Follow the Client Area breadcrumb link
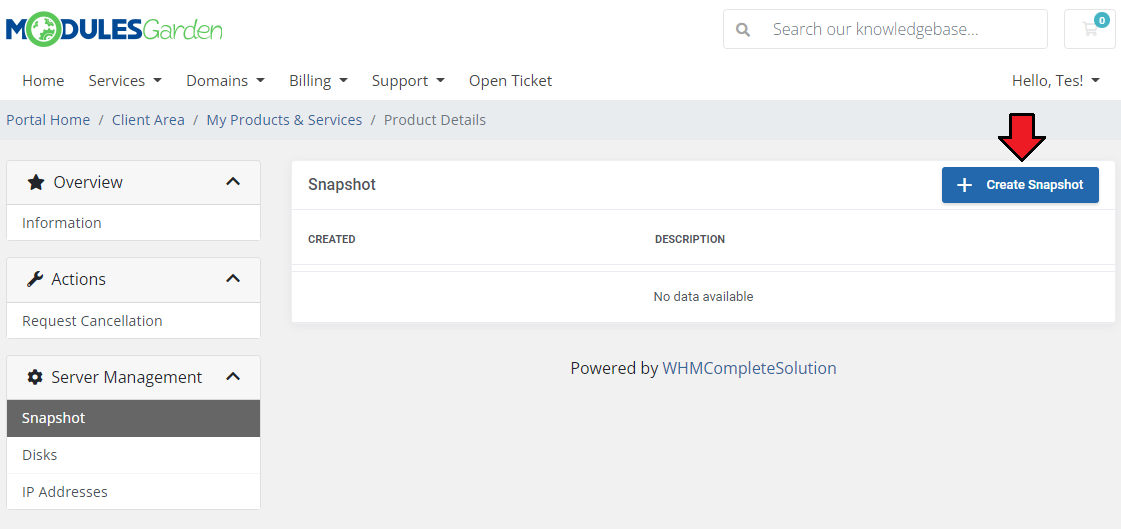 click(x=148, y=120)
